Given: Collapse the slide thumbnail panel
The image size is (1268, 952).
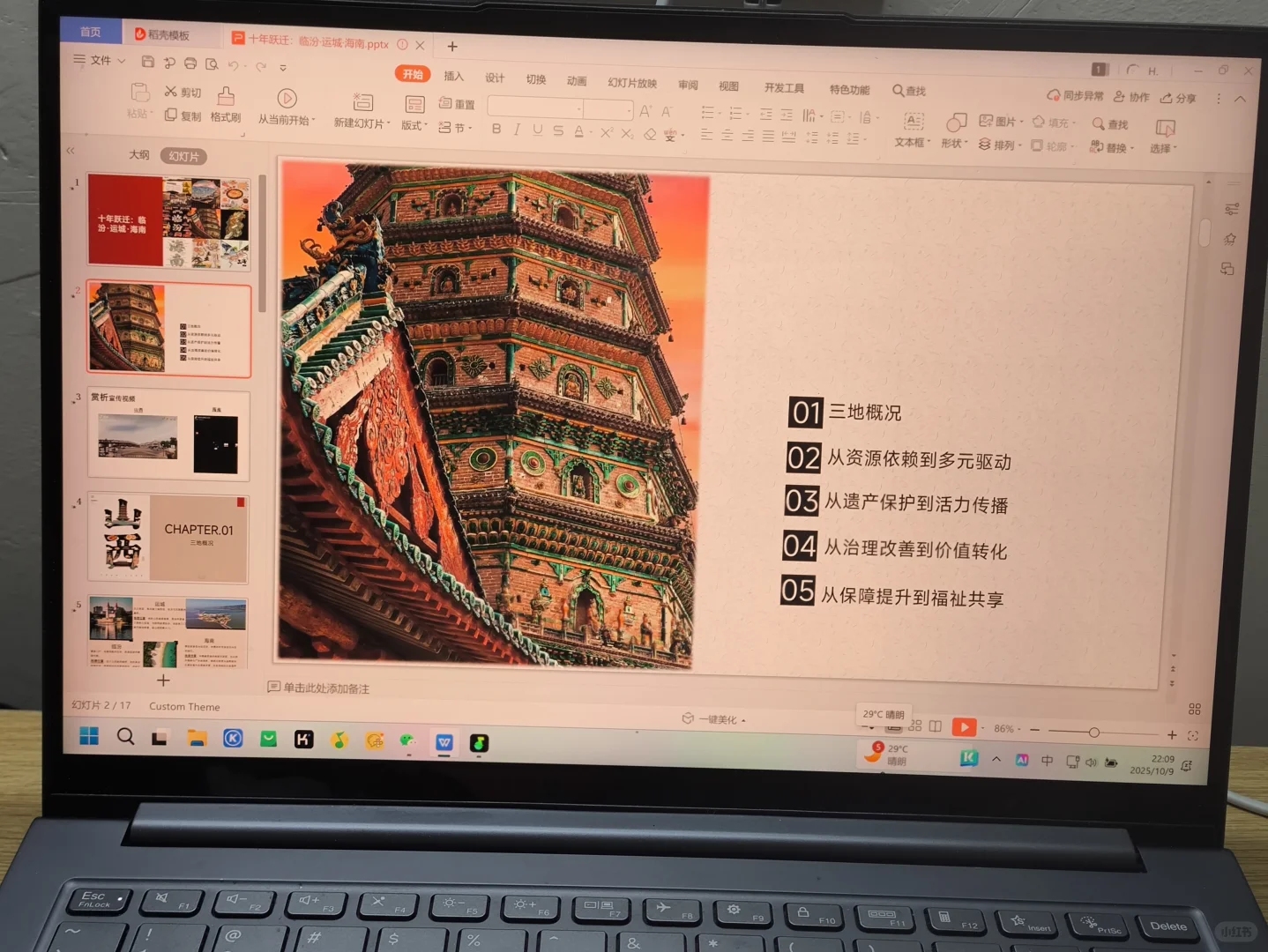Looking at the screenshot, I should pyautogui.click(x=71, y=151).
